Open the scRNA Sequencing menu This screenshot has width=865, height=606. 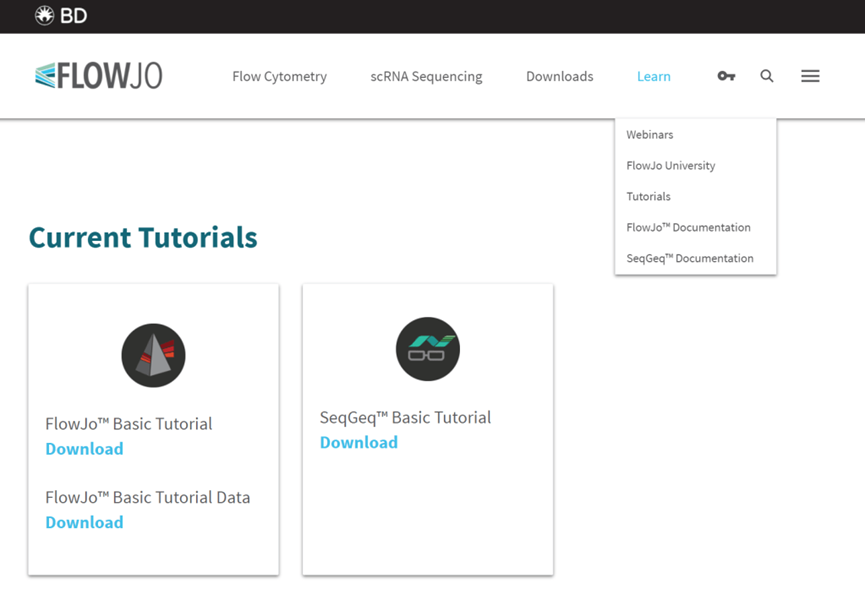(x=426, y=76)
